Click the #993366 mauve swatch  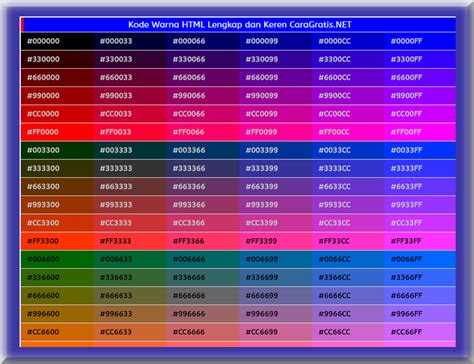coord(203,205)
